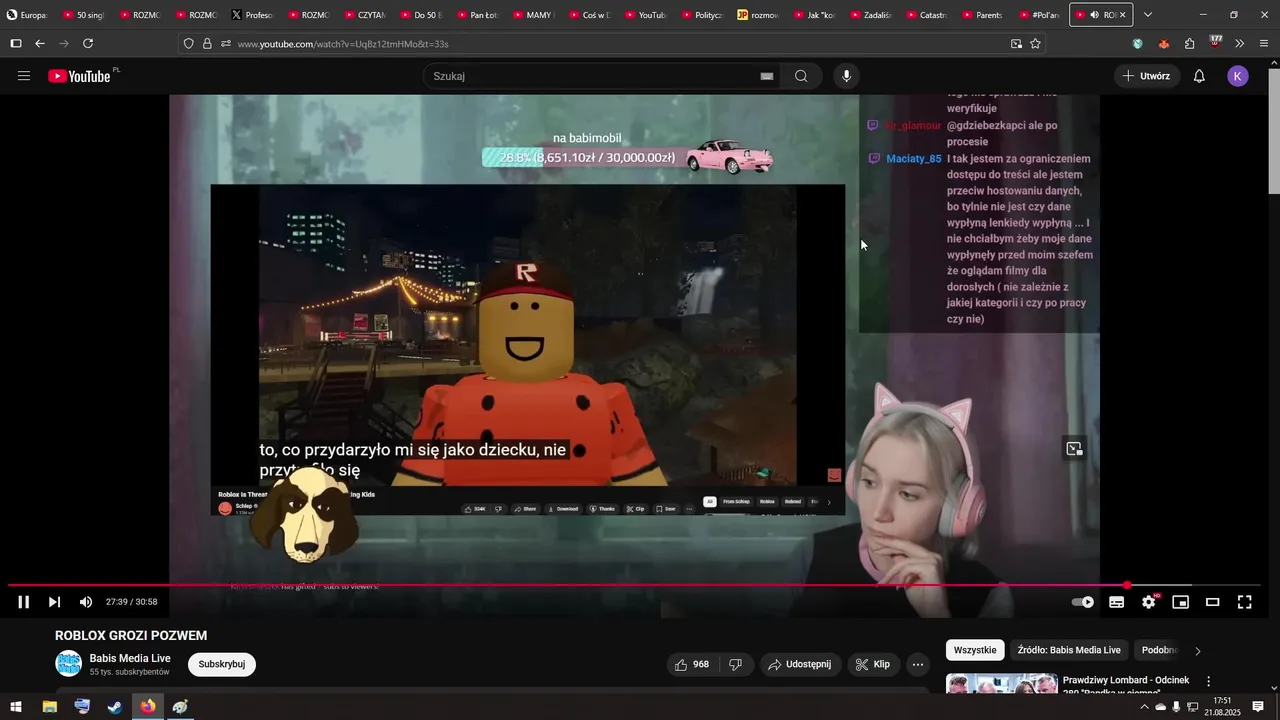Open the more actions ellipsis under video

(918, 664)
